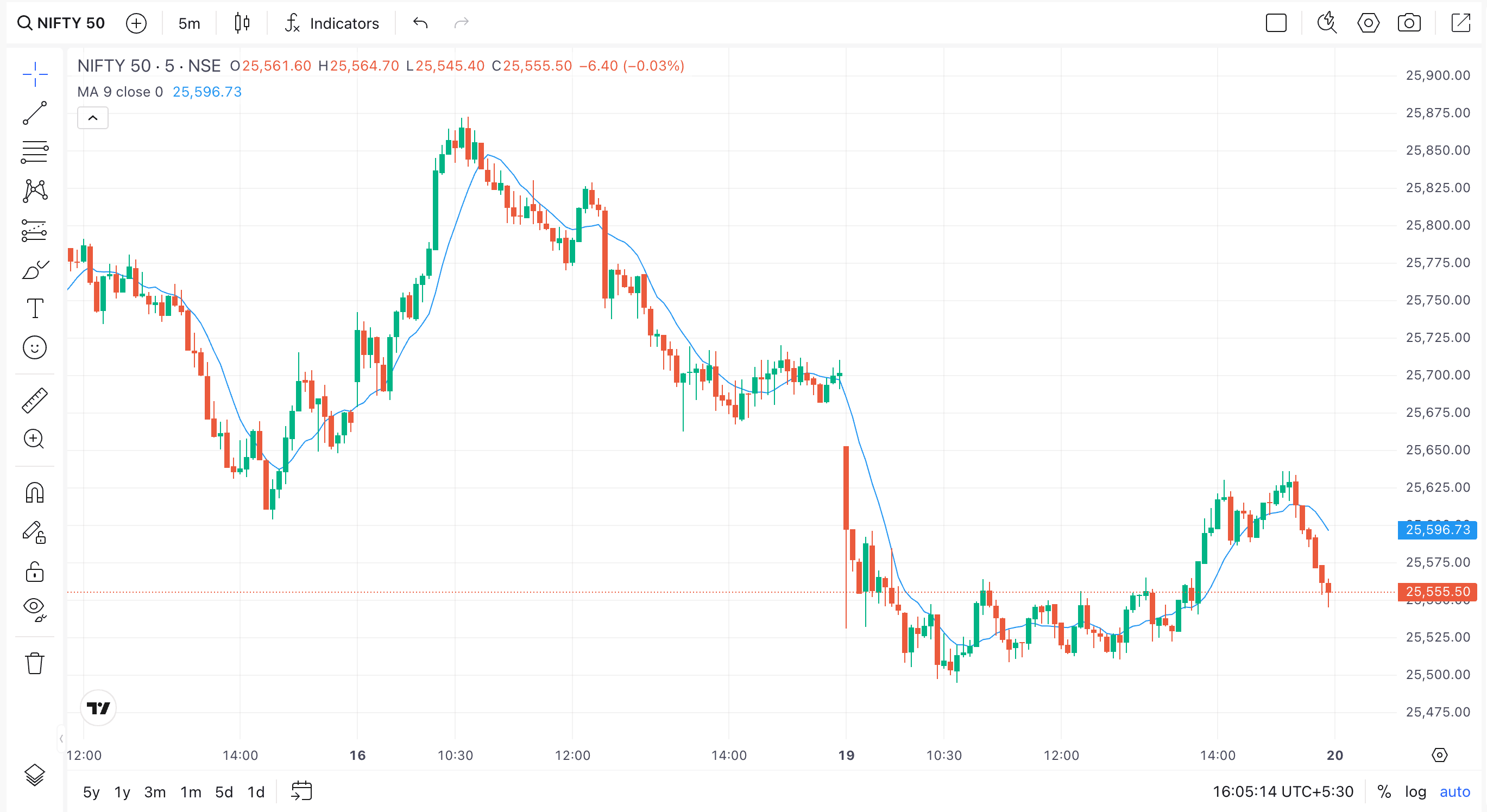The image size is (1487, 812).
Task: Open the candlestick chart style menu
Action: click(x=242, y=23)
